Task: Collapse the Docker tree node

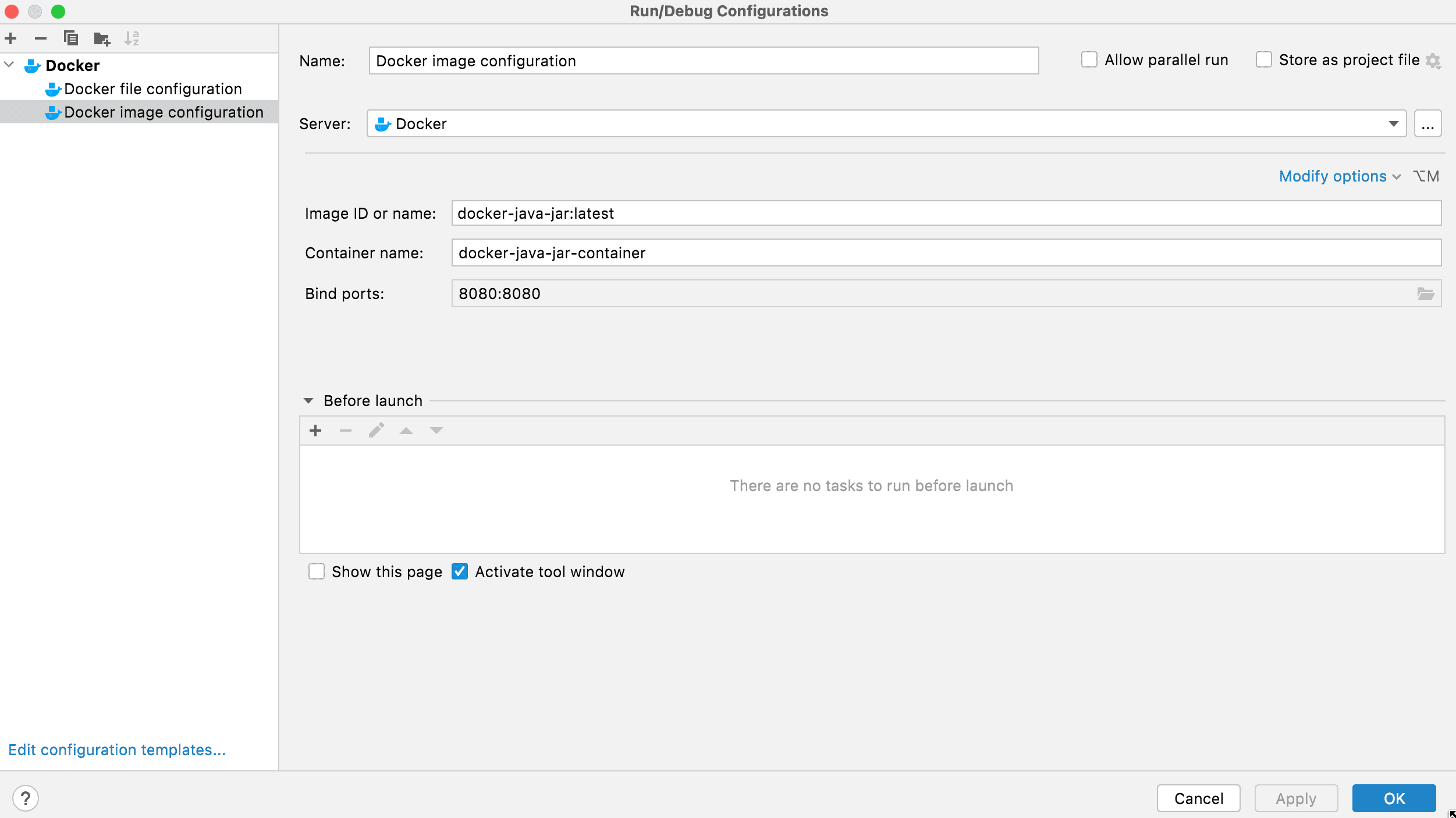Action: 8,65
